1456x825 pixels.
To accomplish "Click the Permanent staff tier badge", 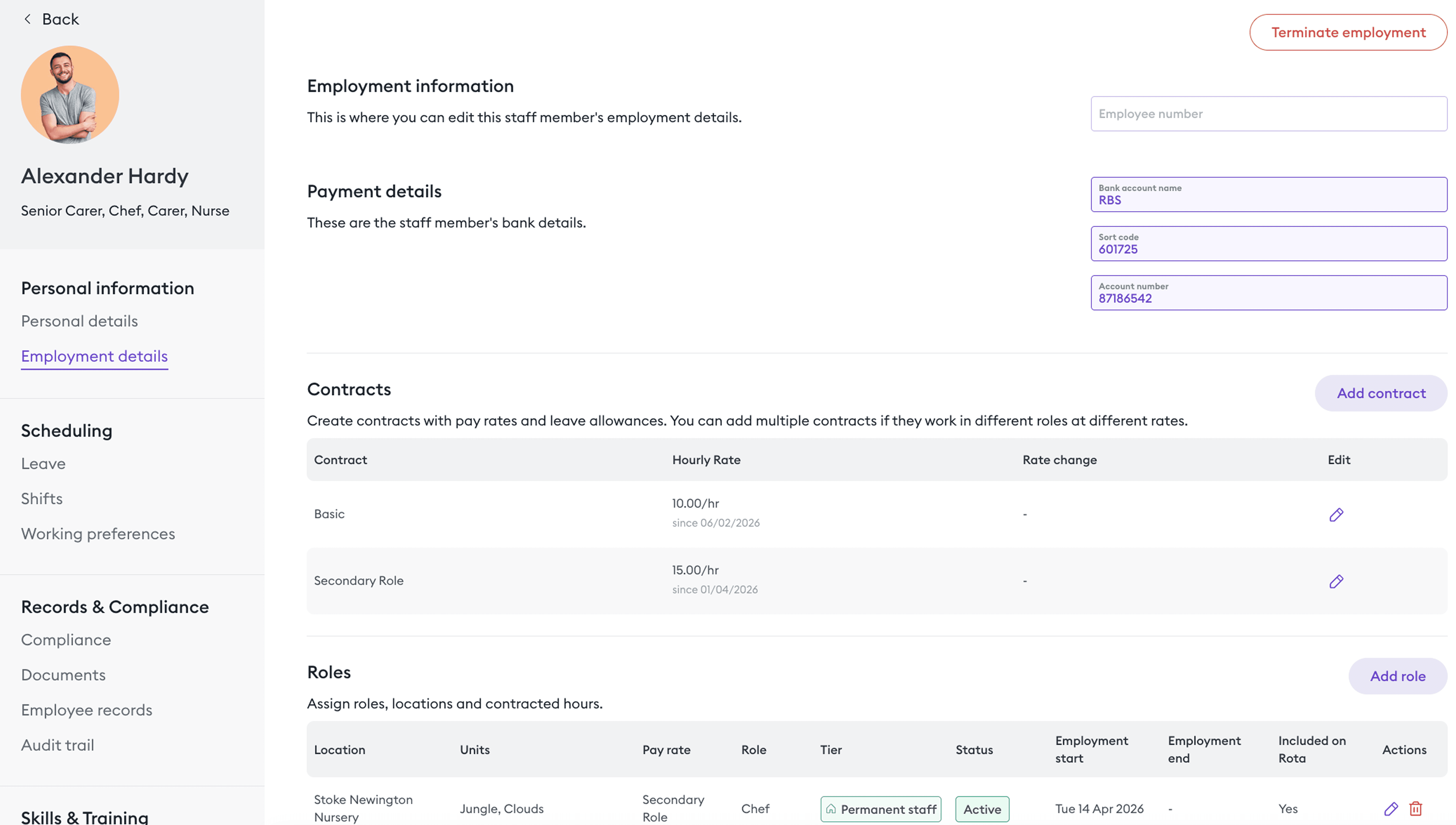I will click(880, 809).
